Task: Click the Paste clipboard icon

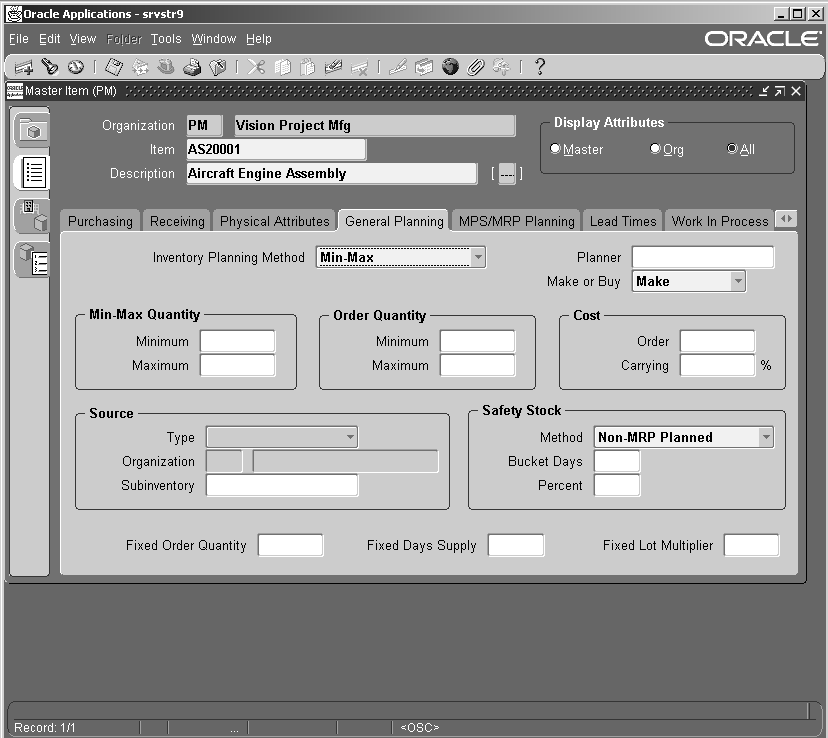Action: [307, 67]
